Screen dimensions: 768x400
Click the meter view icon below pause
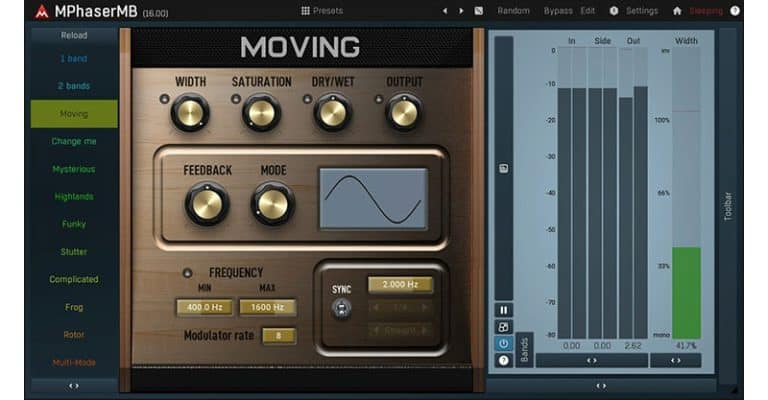click(504, 327)
